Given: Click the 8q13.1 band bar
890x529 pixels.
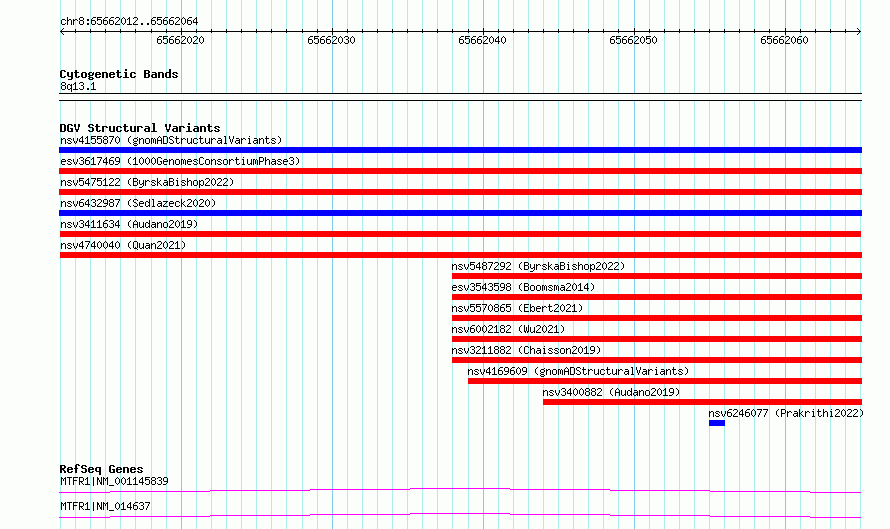Looking at the screenshot, I should point(460,97).
